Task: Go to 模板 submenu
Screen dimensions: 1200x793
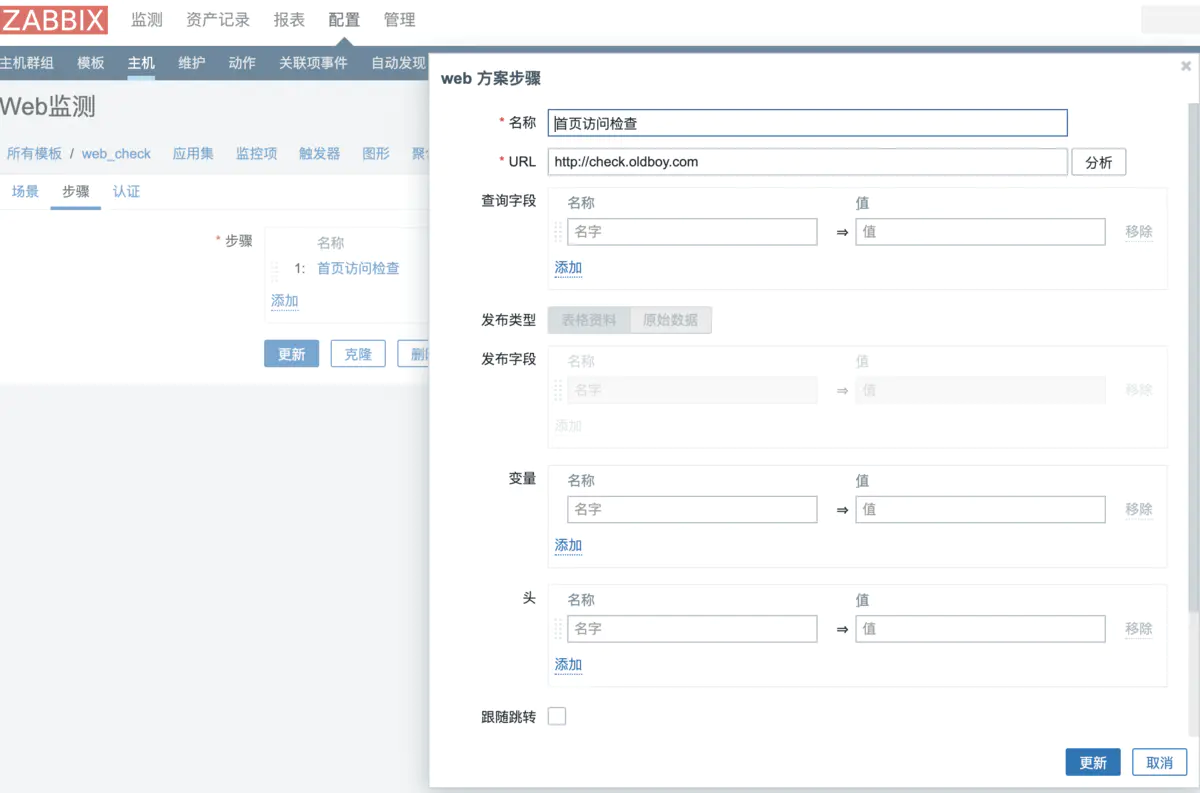Action: [x=91, y=62]
